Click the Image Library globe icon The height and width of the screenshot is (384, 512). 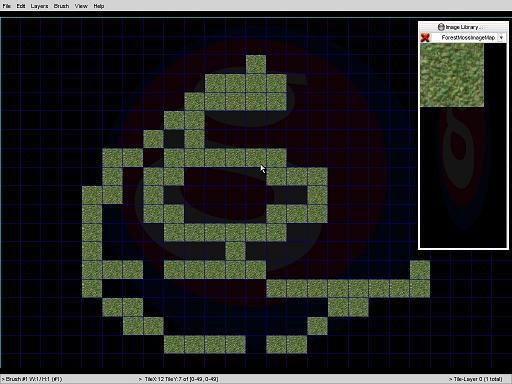pyautogui.click(x=441, y=27)
